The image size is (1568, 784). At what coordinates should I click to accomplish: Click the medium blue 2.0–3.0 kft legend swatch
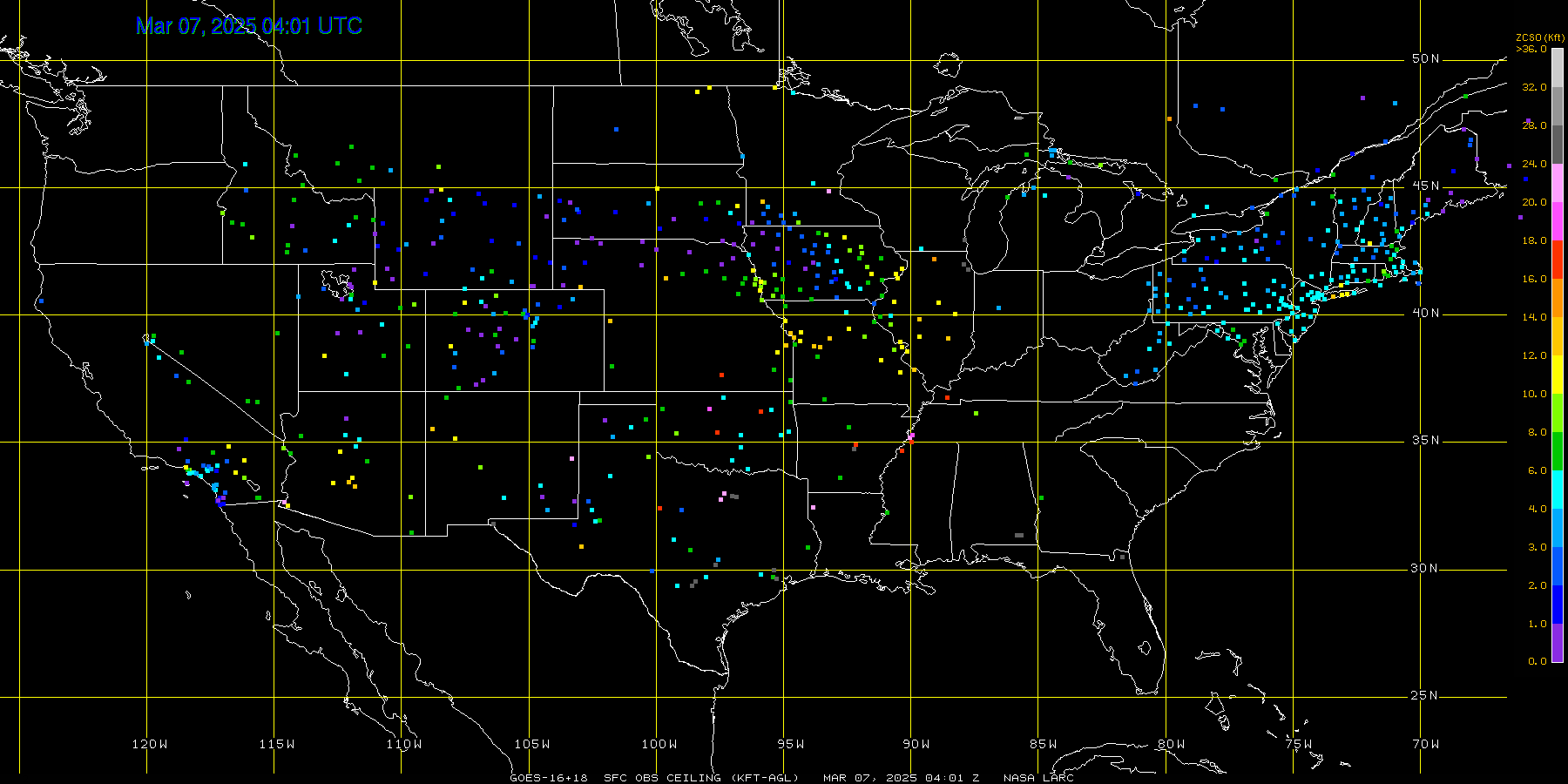point(1558,566)
